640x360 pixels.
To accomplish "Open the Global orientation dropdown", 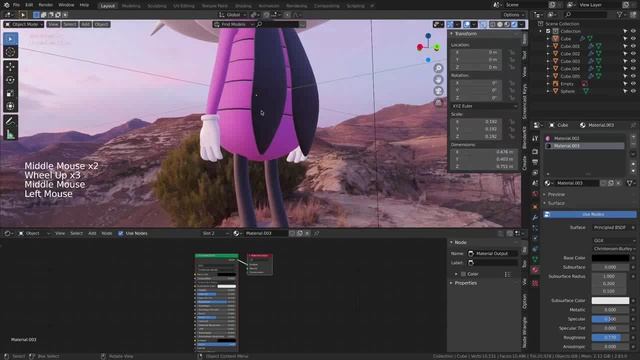I will pos(232,15).
